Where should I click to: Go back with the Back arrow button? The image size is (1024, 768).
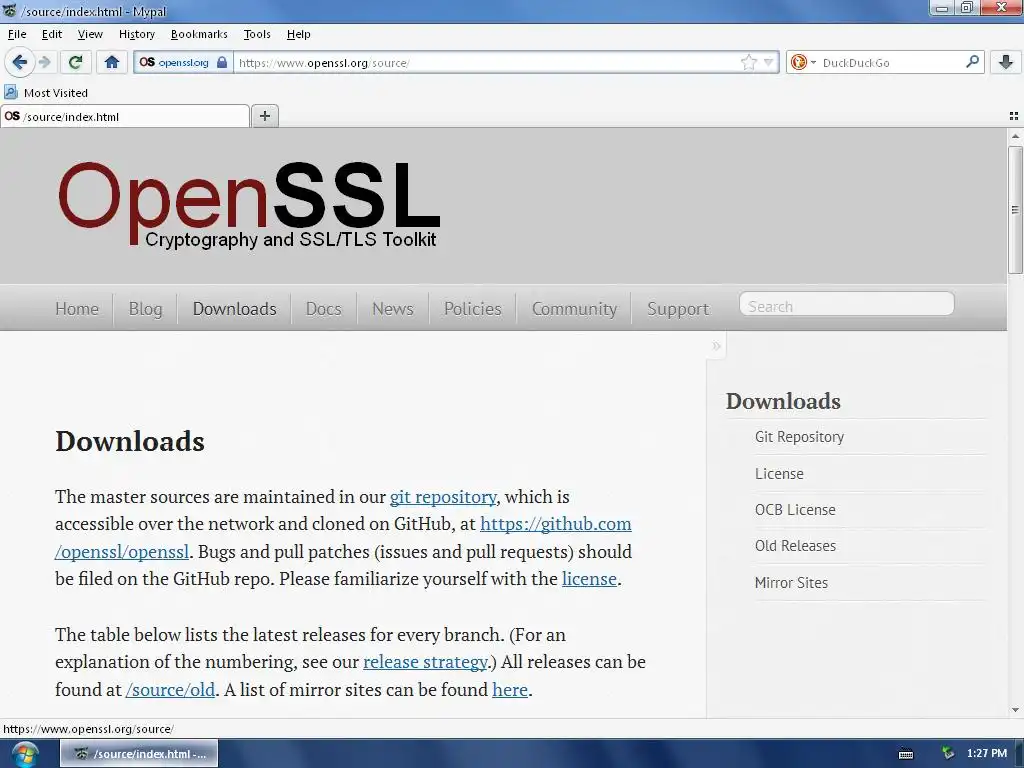[x=19, y=63]
